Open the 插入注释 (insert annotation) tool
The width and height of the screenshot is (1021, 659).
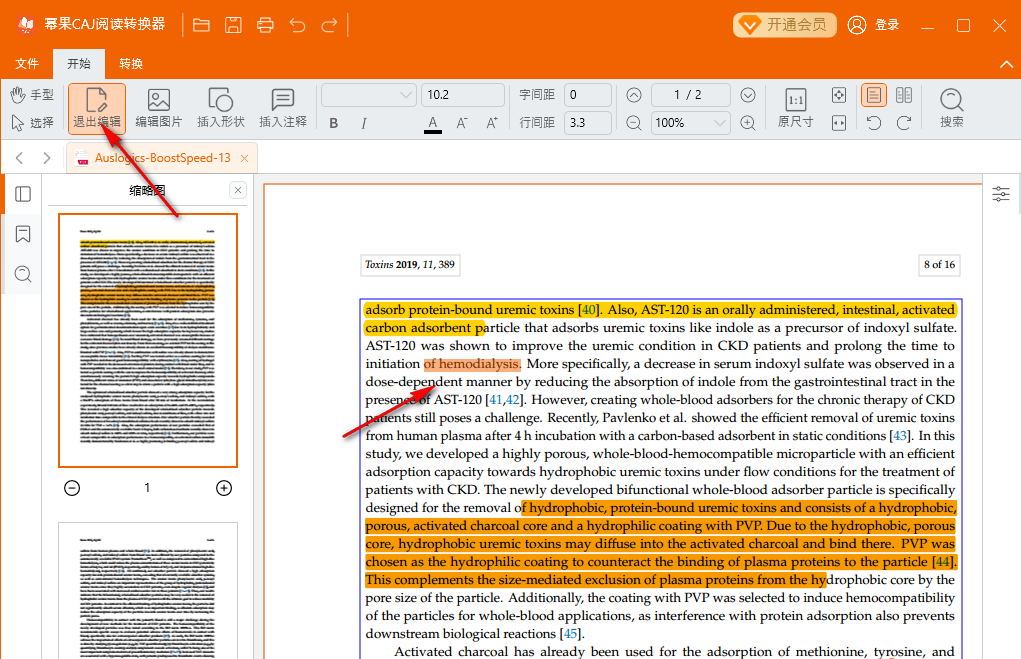coord(283,108)
